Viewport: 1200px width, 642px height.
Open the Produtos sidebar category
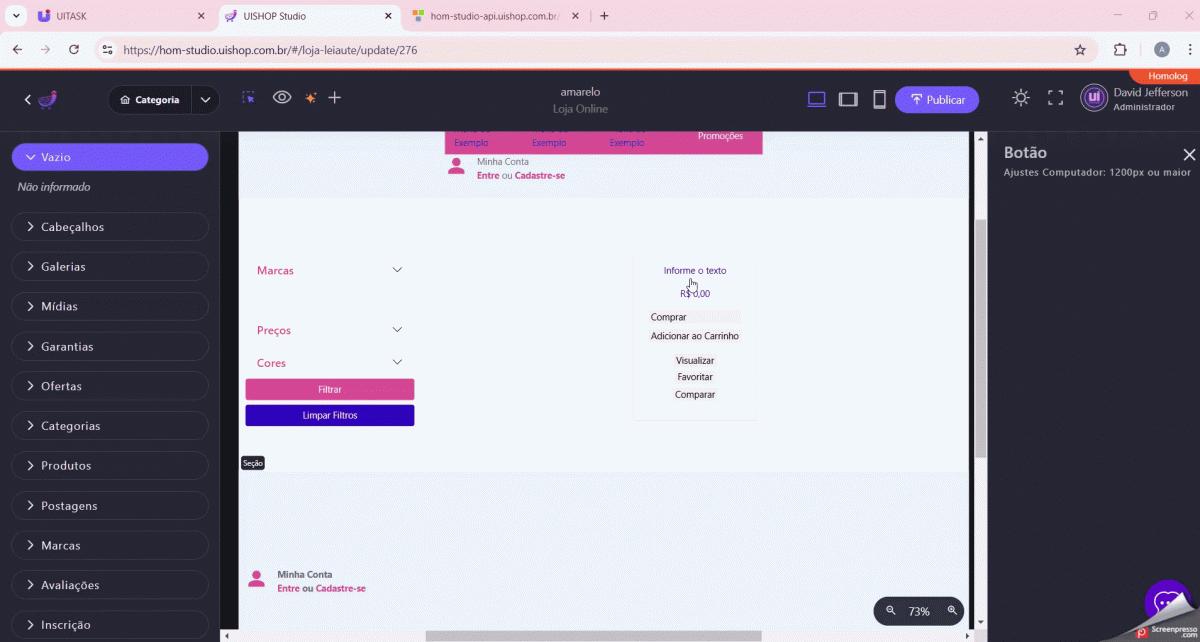pos(110,465)
